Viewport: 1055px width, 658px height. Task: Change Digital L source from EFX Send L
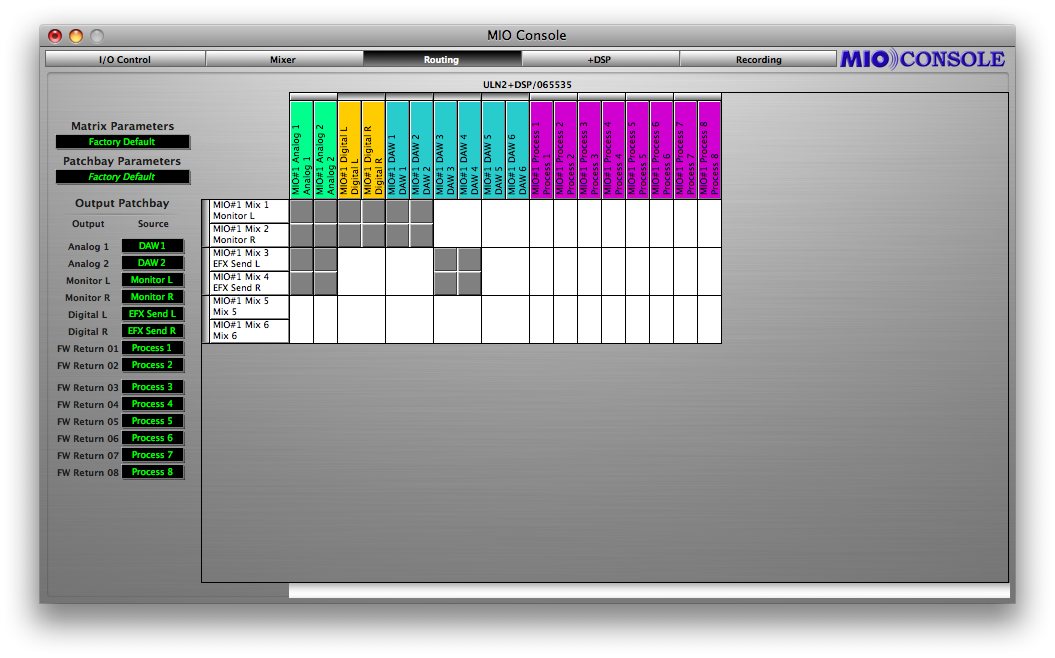pyautogui.click(x=153, y=314)
